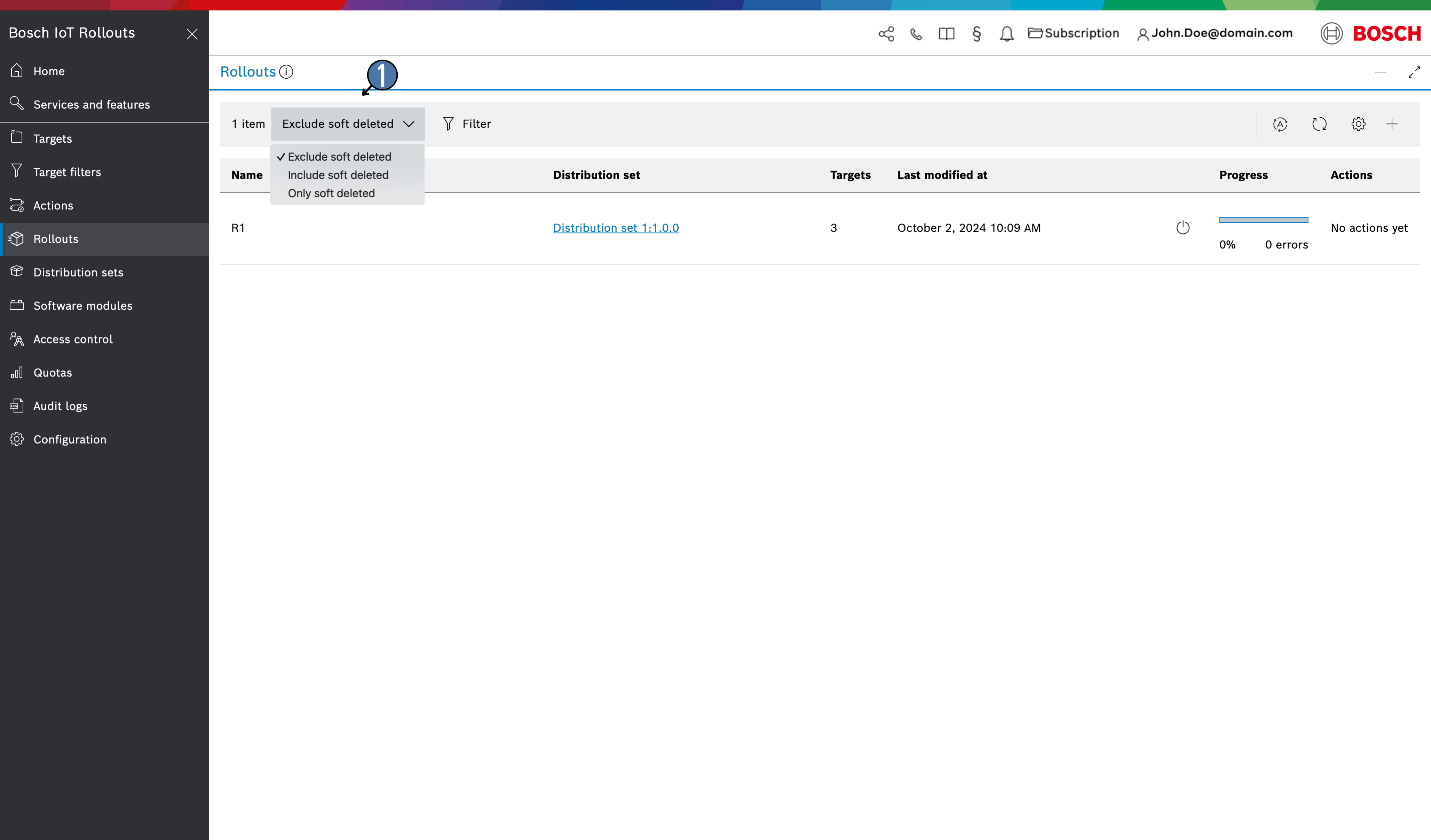Viewport: 1431px width, 840px height.
Task: Click the Rollouts box icon in sidebar
Action: coord(17,239)
